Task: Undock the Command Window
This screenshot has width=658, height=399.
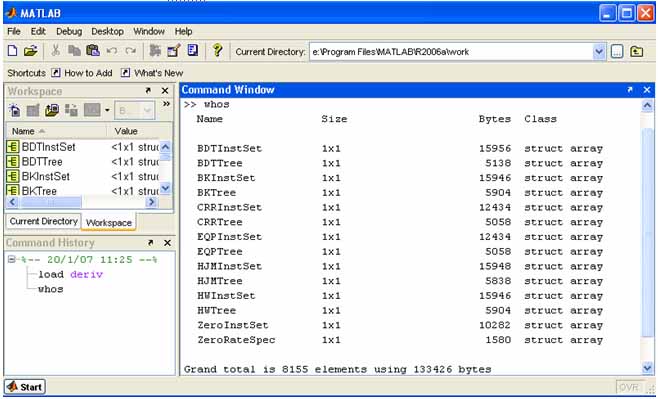Action: (630, 89)
